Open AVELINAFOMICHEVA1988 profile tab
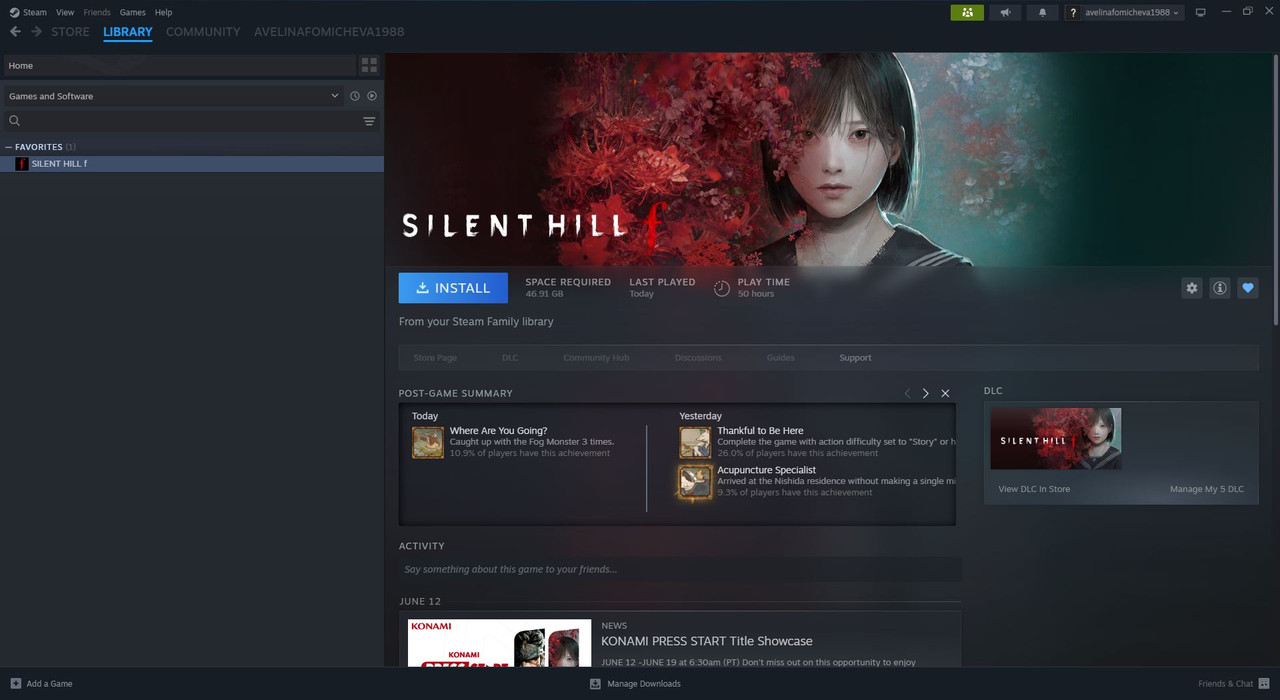1280x700 pixels. (329, 32)
